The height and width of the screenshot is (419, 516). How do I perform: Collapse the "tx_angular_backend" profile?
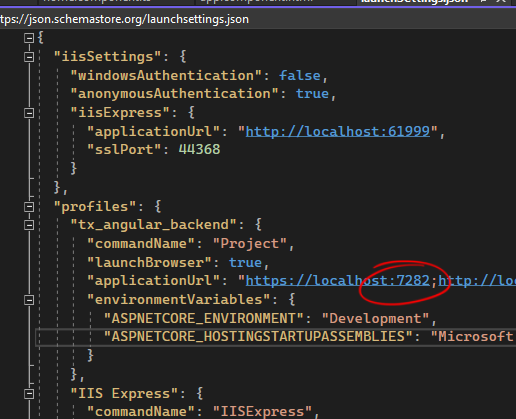pyautogui.click(x=29, y=225)
